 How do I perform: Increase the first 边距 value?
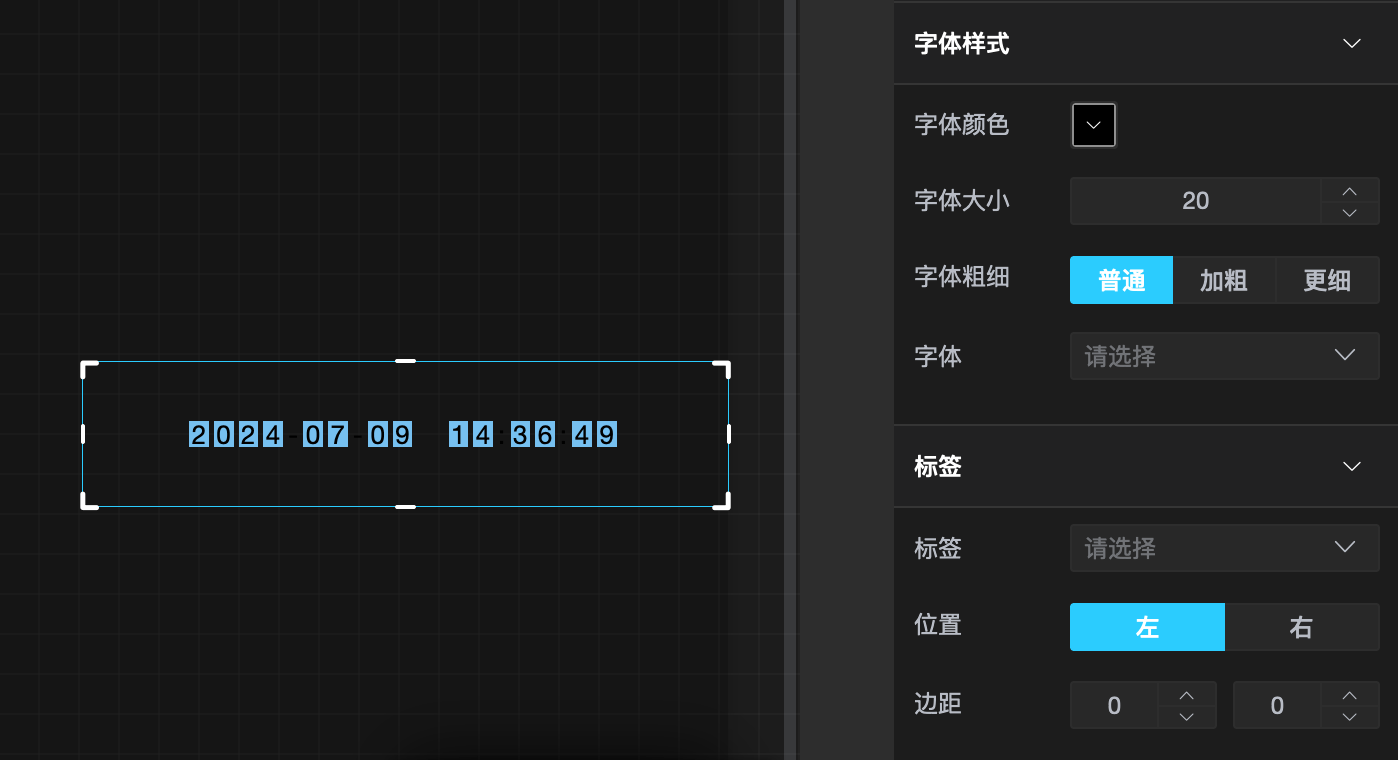coord(1187,695)
